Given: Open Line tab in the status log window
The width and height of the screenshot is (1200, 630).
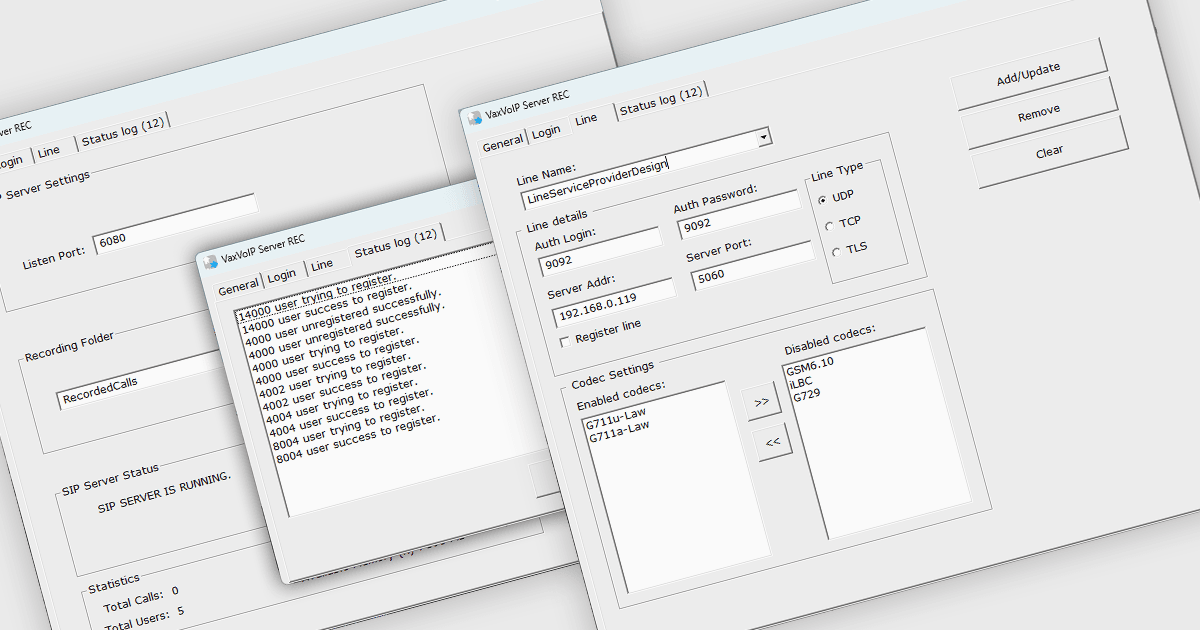Looking at the screenshot, I should [x=322, y=265].
